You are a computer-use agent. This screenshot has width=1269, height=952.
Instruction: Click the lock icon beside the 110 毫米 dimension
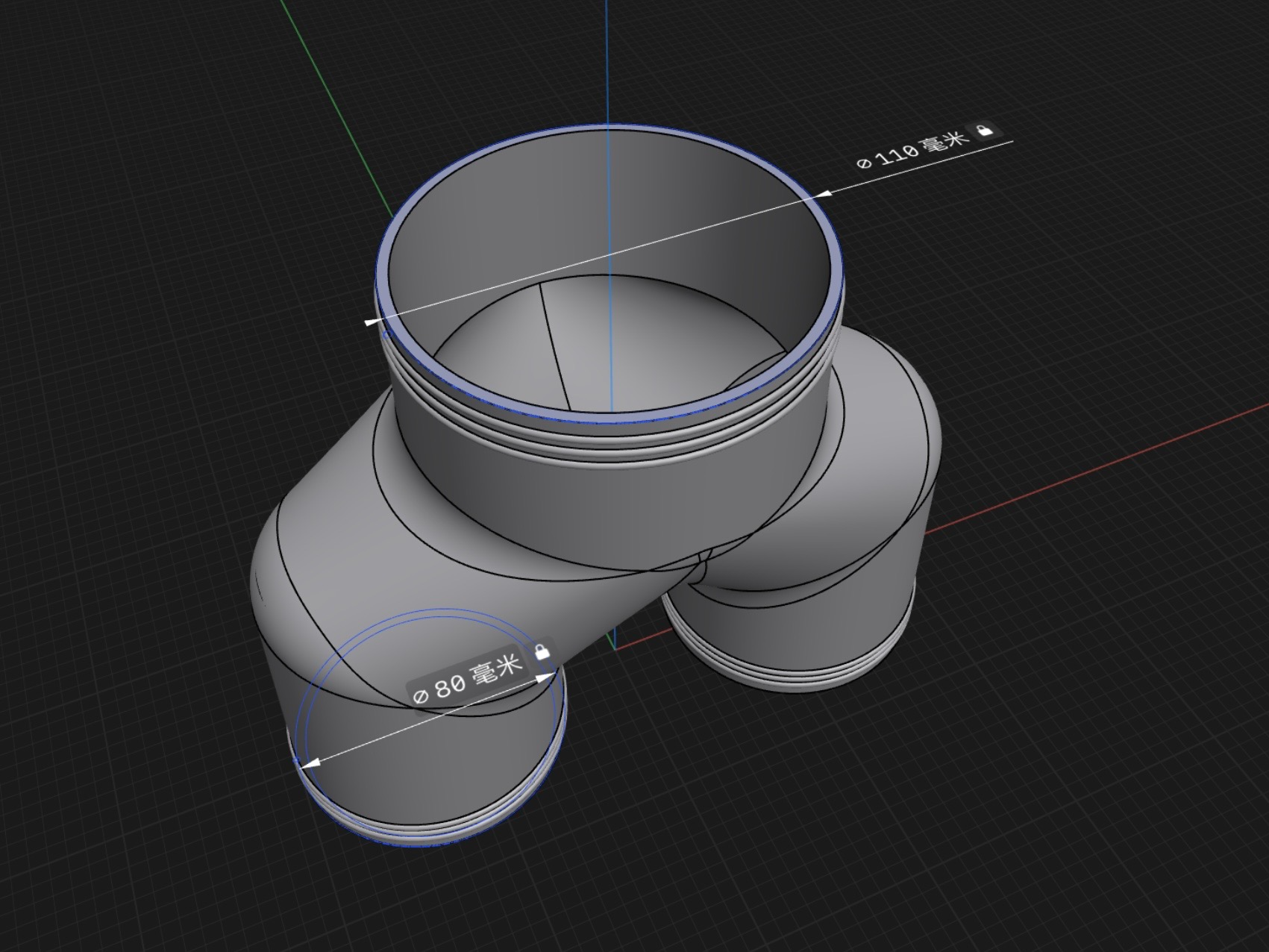[x=985, y=131]
